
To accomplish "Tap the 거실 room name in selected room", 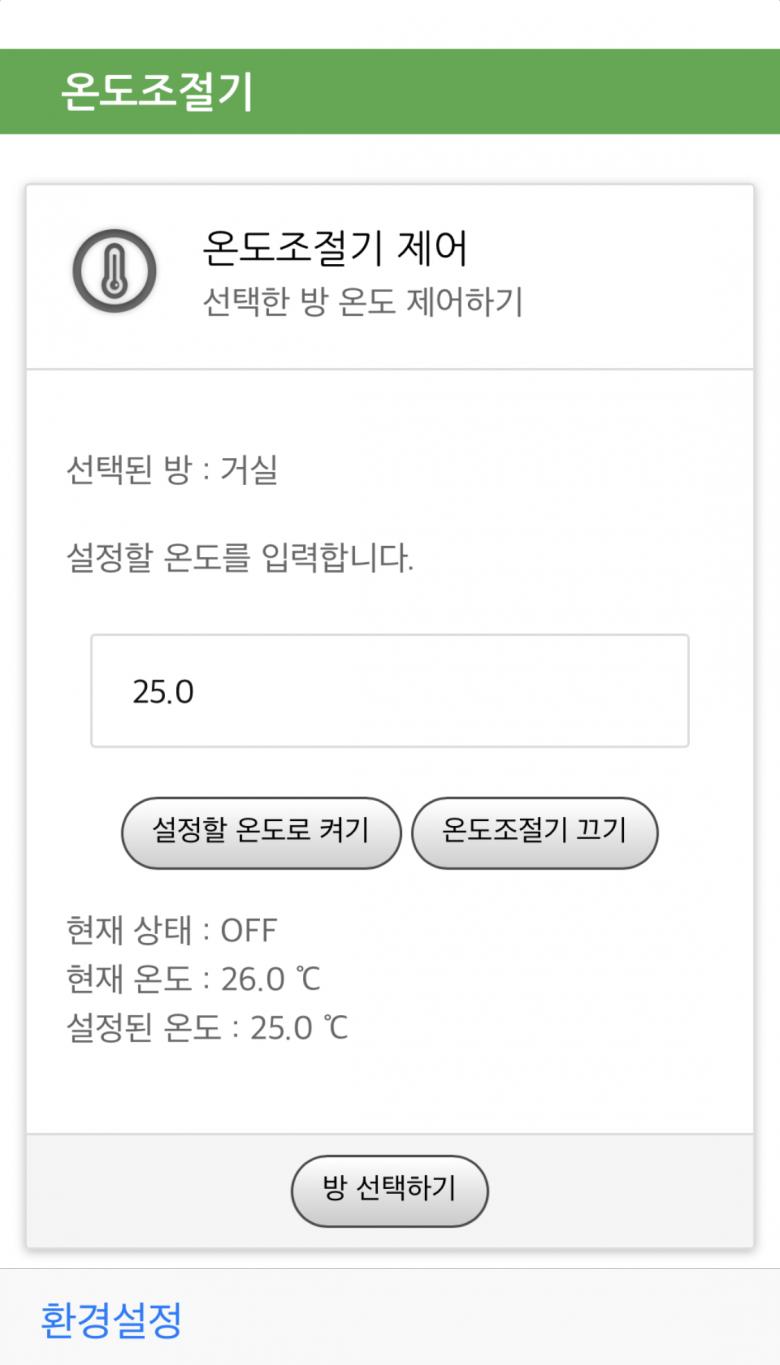I will (249, 470).
